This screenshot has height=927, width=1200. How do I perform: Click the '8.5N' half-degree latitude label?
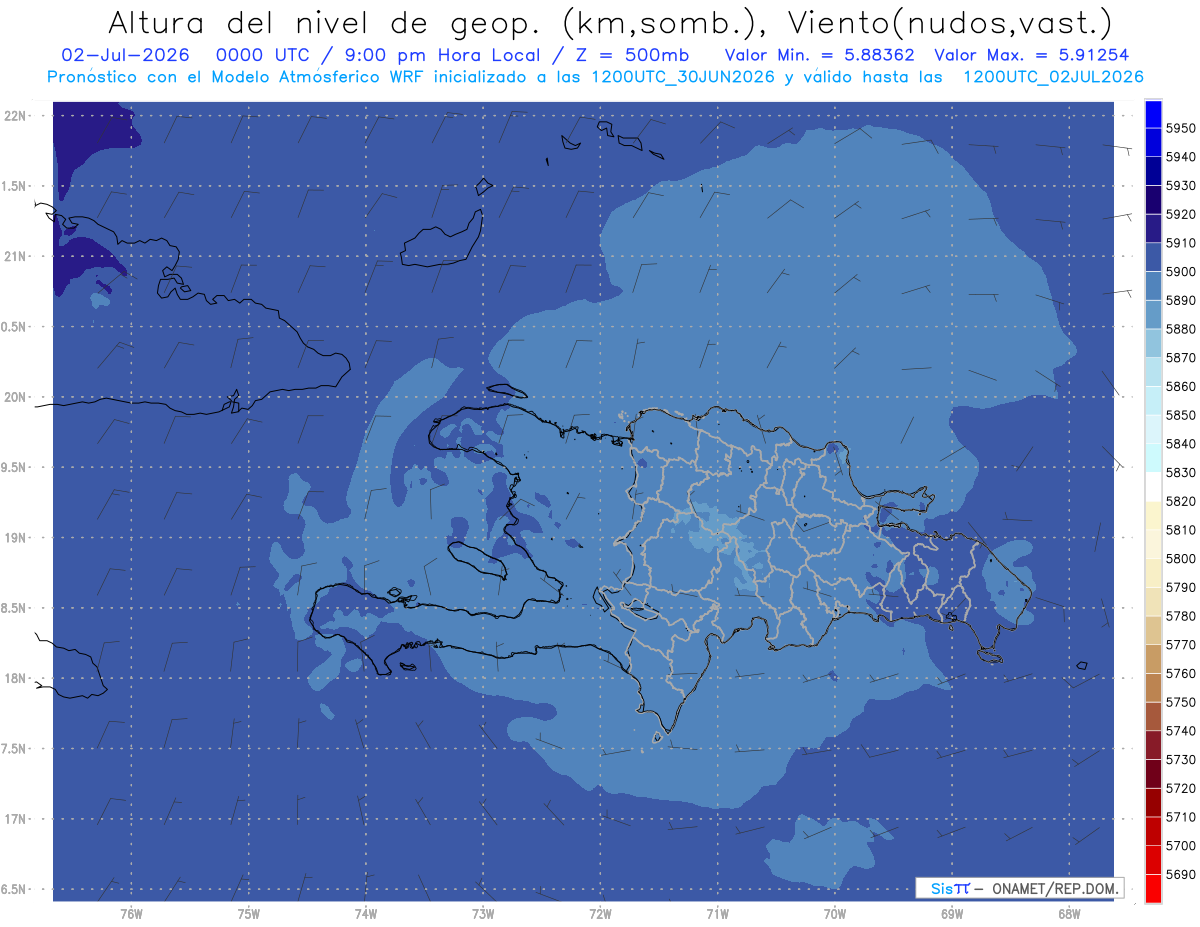pos(15,608)
